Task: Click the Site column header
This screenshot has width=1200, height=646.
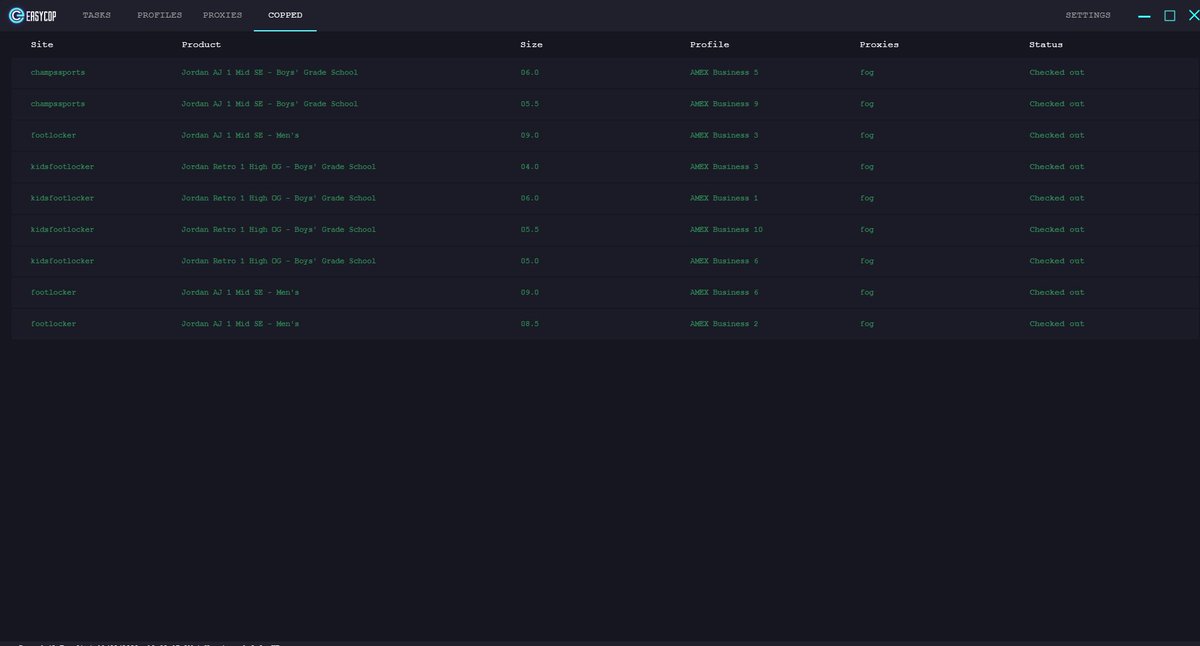Action: tap(42, 45)
